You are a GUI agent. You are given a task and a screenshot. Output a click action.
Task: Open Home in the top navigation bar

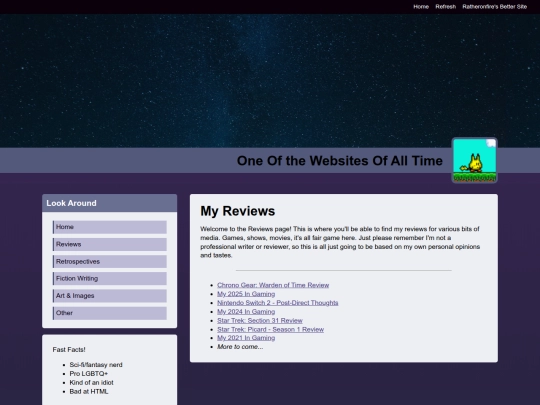(421, 7)
